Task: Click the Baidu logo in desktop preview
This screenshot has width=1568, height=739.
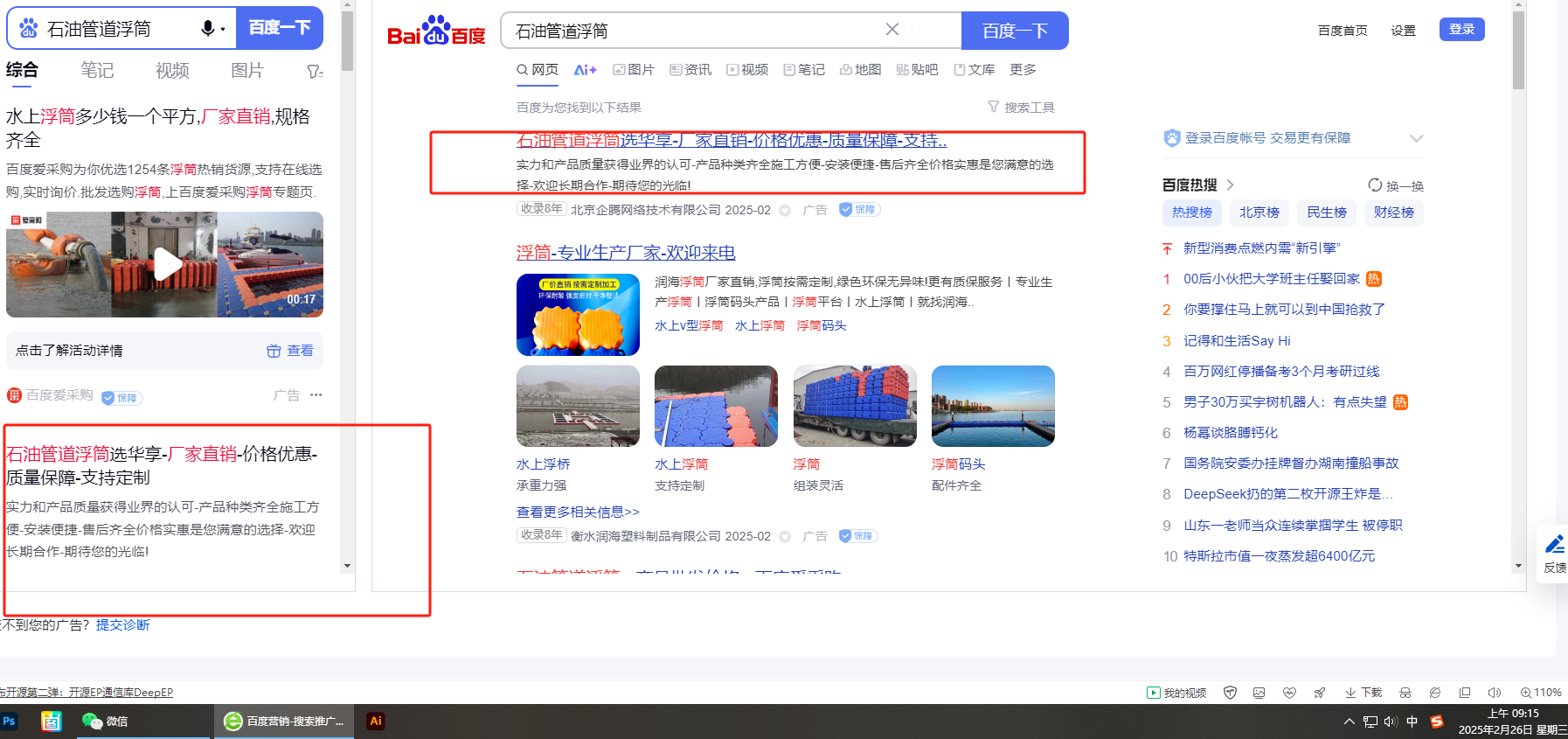Action: pos(436,31)
